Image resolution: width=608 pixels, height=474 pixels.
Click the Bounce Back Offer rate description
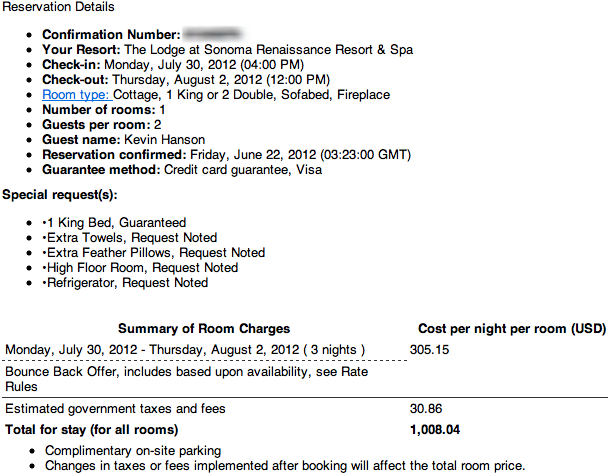tap(187, 379)
